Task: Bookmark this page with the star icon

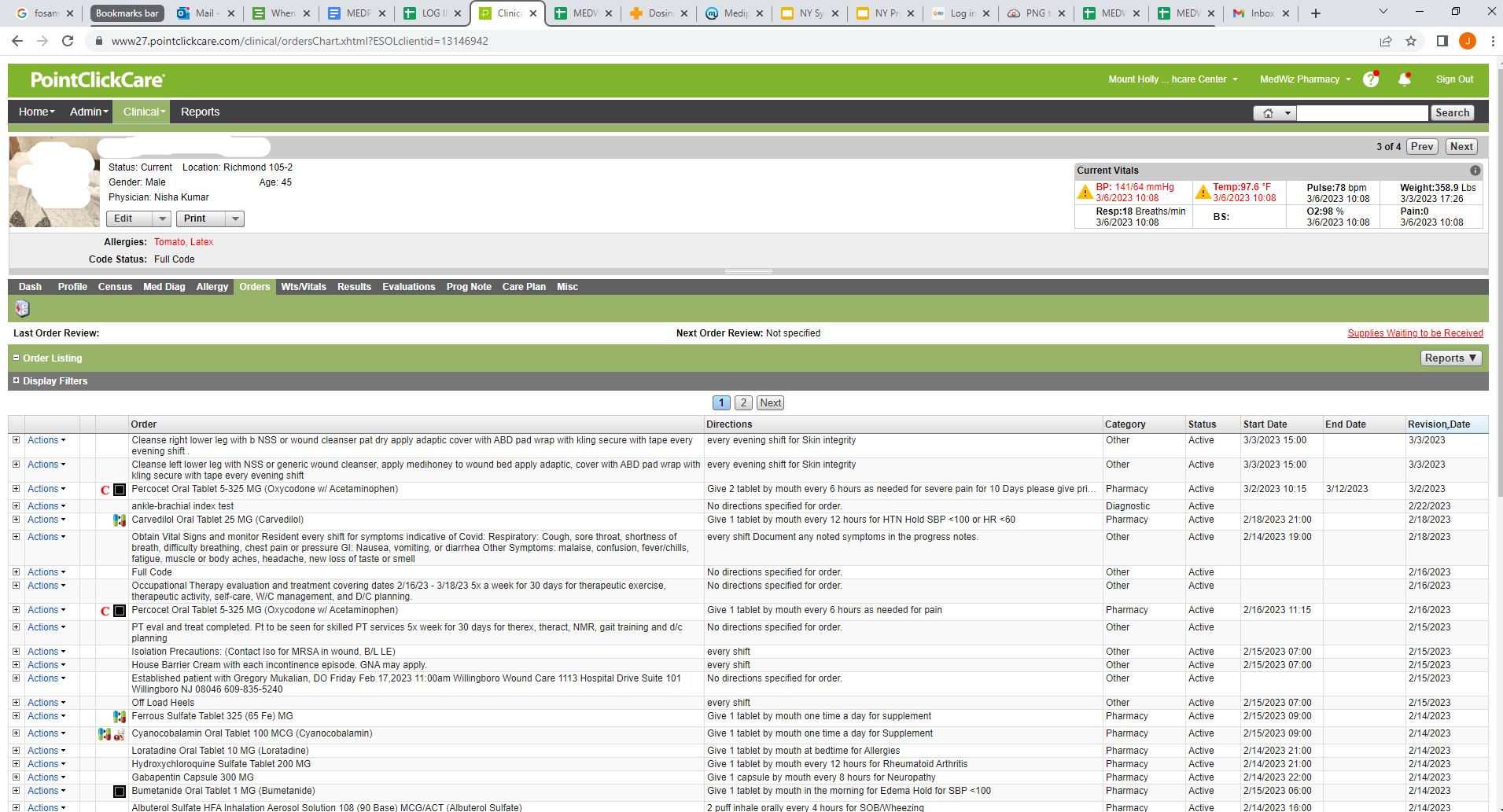Action: [1411, 41]
